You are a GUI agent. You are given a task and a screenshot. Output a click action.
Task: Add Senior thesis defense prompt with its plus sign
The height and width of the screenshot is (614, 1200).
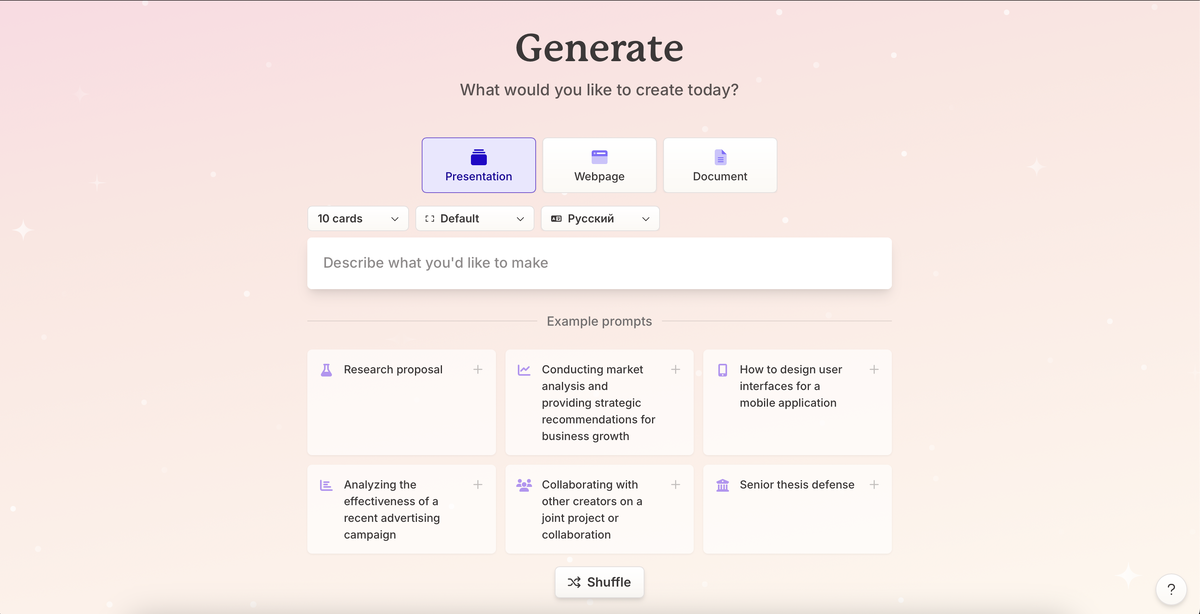point(874,484)
